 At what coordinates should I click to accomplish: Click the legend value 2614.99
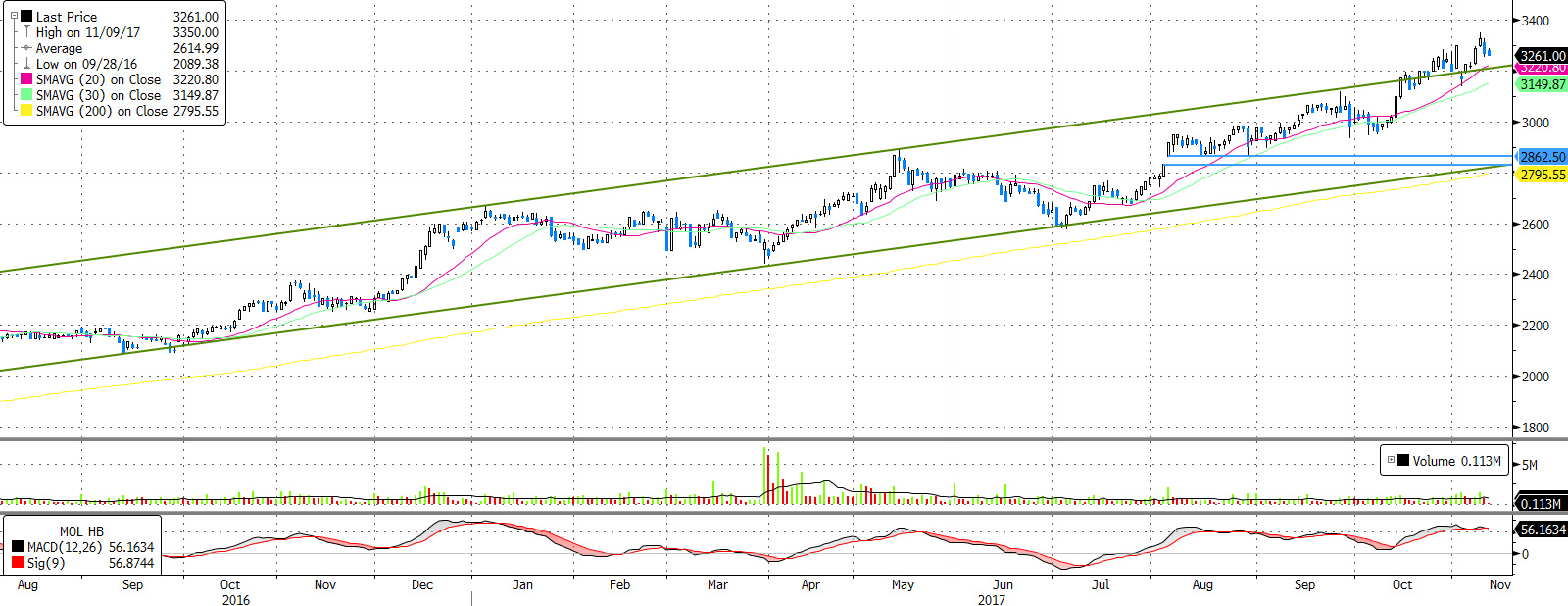click(196, 48)
